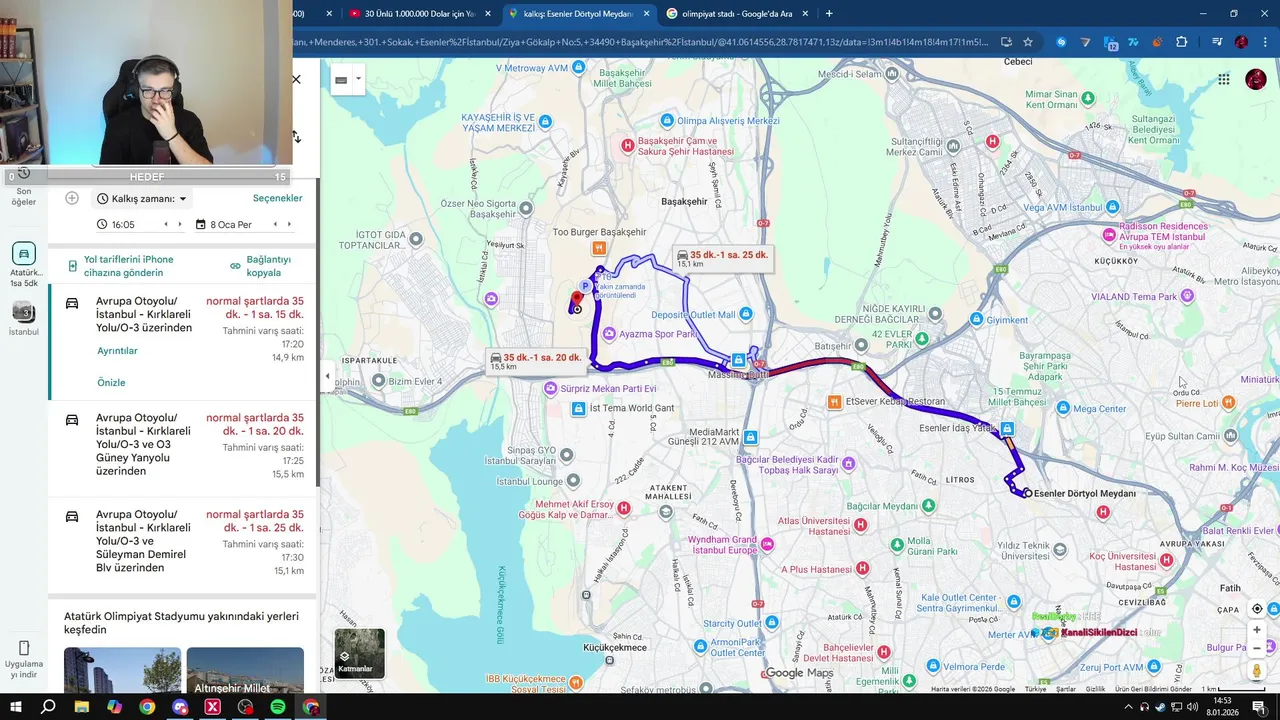Viewport: 1280px width, 720px height.
Task: Collapse the side panel with the arrow
Action: [x=327, y=376]
